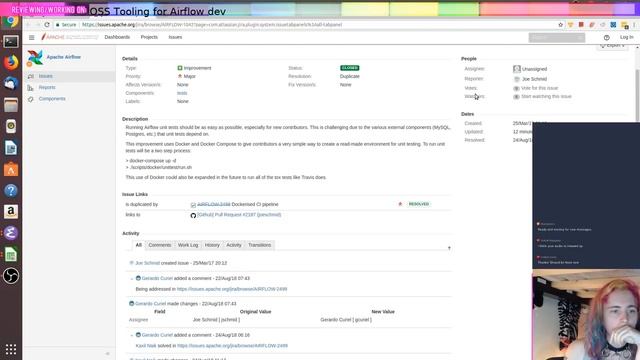Screen dimensions: 640x360
Task: Open Joe Schmid's profile in the created entry
Action: pos(147,263)
